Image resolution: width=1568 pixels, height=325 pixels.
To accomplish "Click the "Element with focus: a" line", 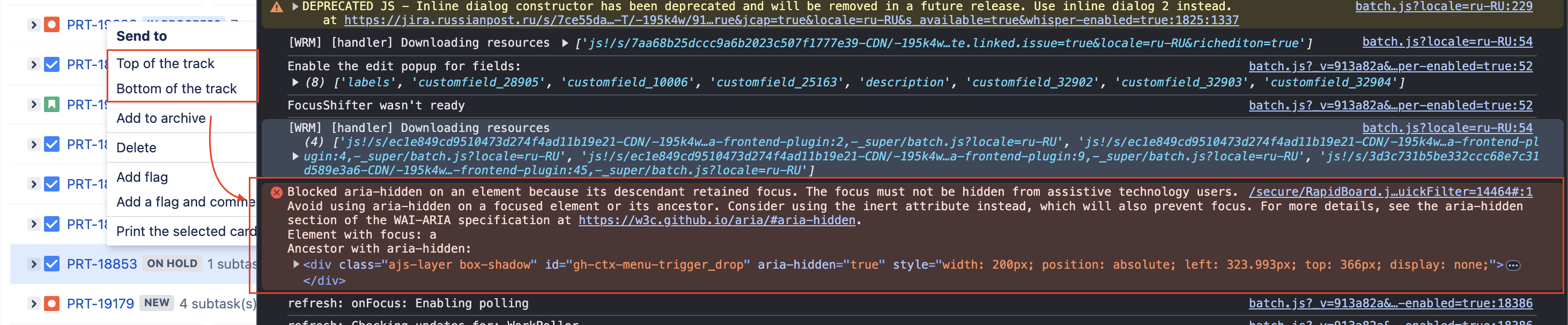I will 362,234.
